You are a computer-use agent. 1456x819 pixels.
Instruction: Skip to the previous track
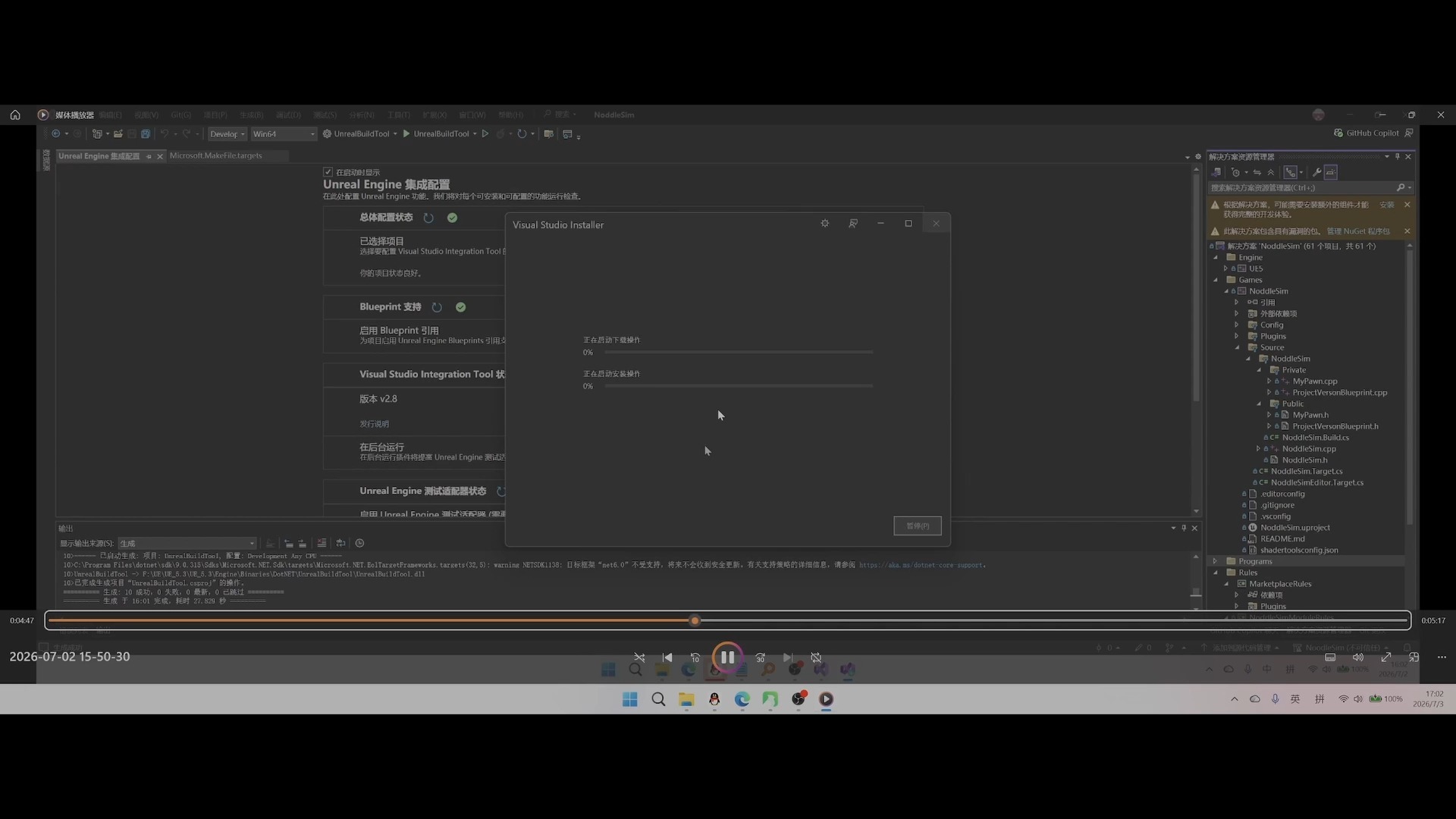pos(667,657)
